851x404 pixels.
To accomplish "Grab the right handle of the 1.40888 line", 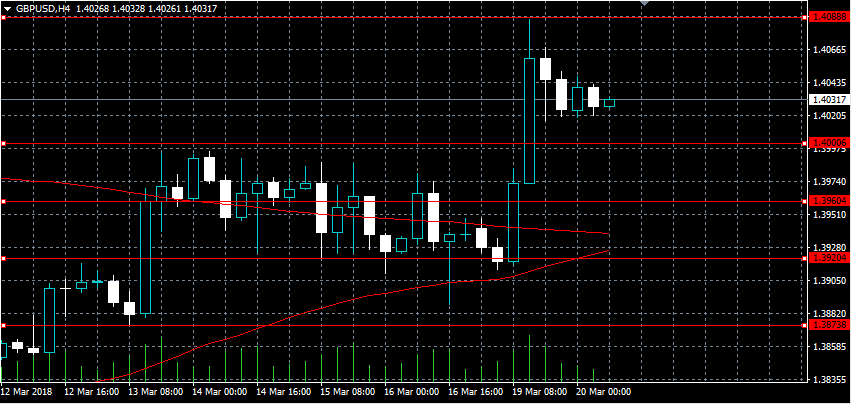I will 805,17.
